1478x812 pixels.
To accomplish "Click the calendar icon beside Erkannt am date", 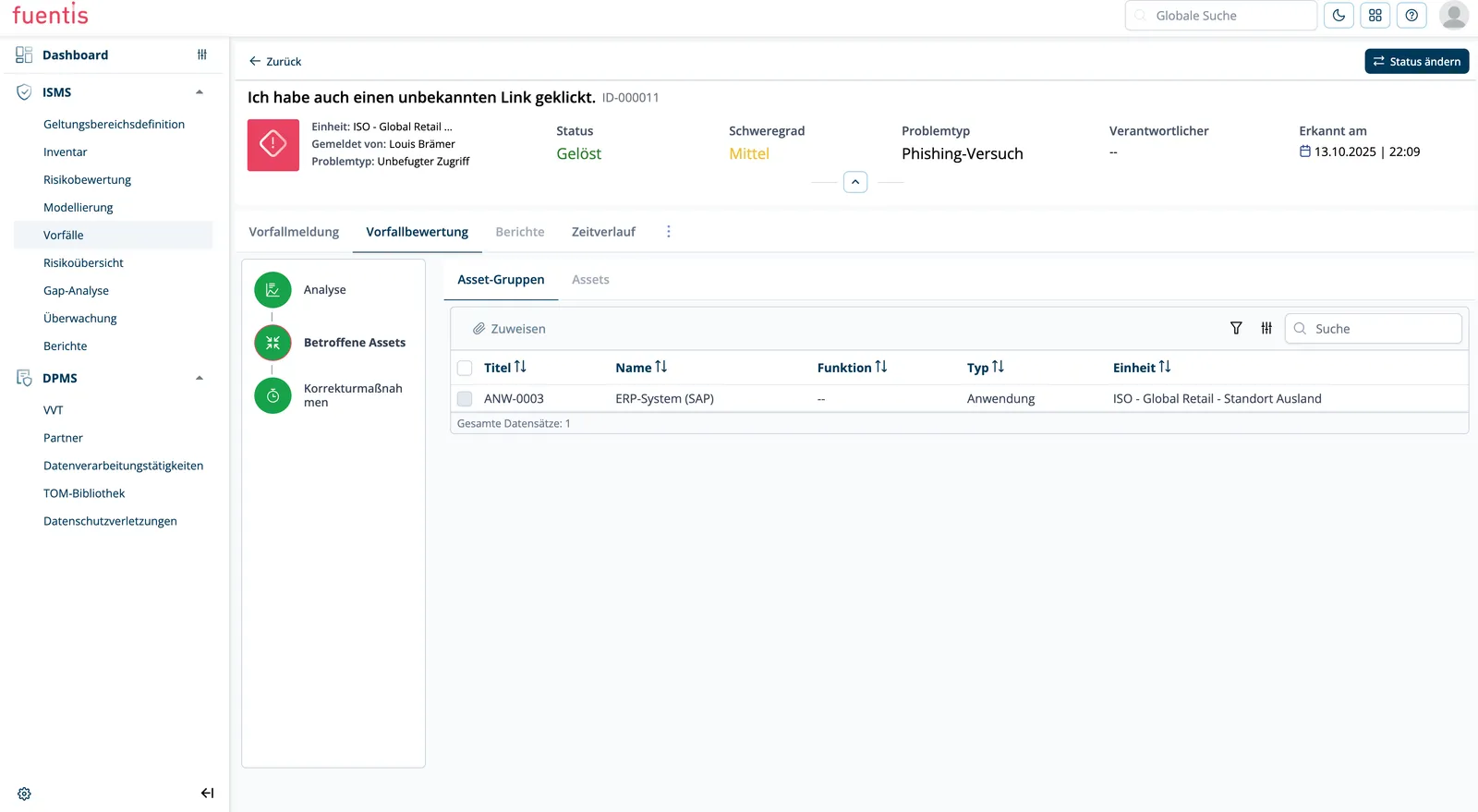I will (x=1305, y=151).
